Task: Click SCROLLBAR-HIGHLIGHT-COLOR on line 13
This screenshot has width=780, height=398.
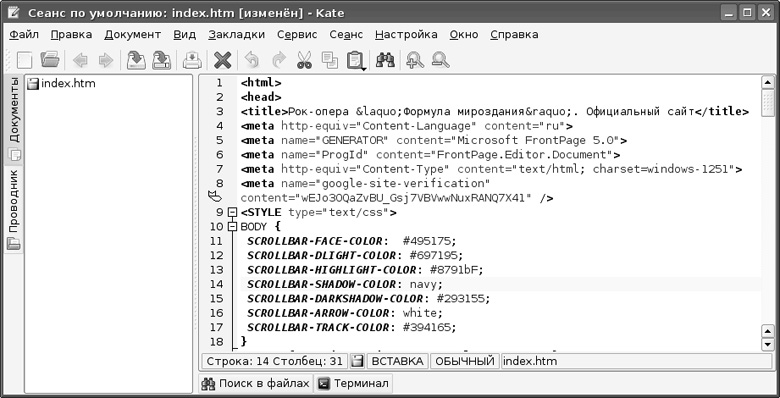Action: [332, 270]
